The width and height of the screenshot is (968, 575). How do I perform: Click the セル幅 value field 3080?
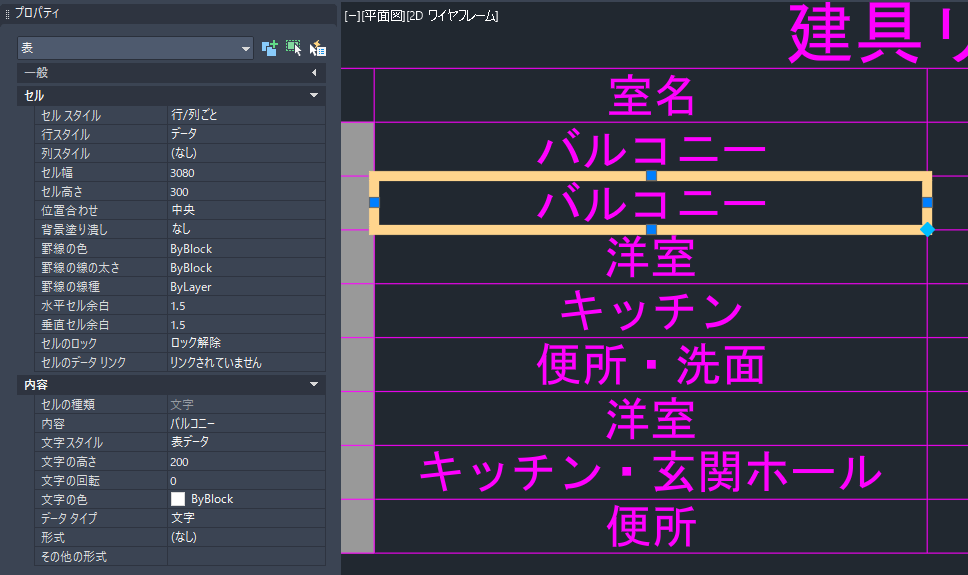point(245,173)
